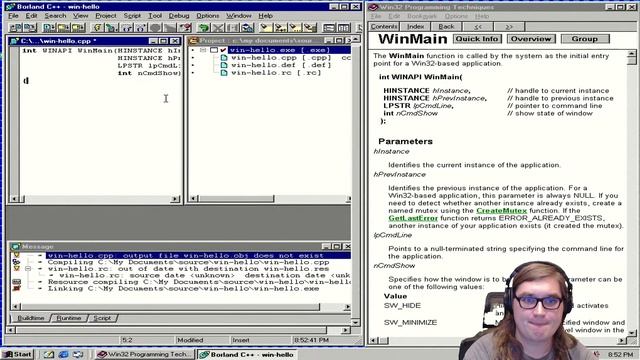Follow the GetLastError link
This screenshot has height=360, width=640.
[413, 218]
